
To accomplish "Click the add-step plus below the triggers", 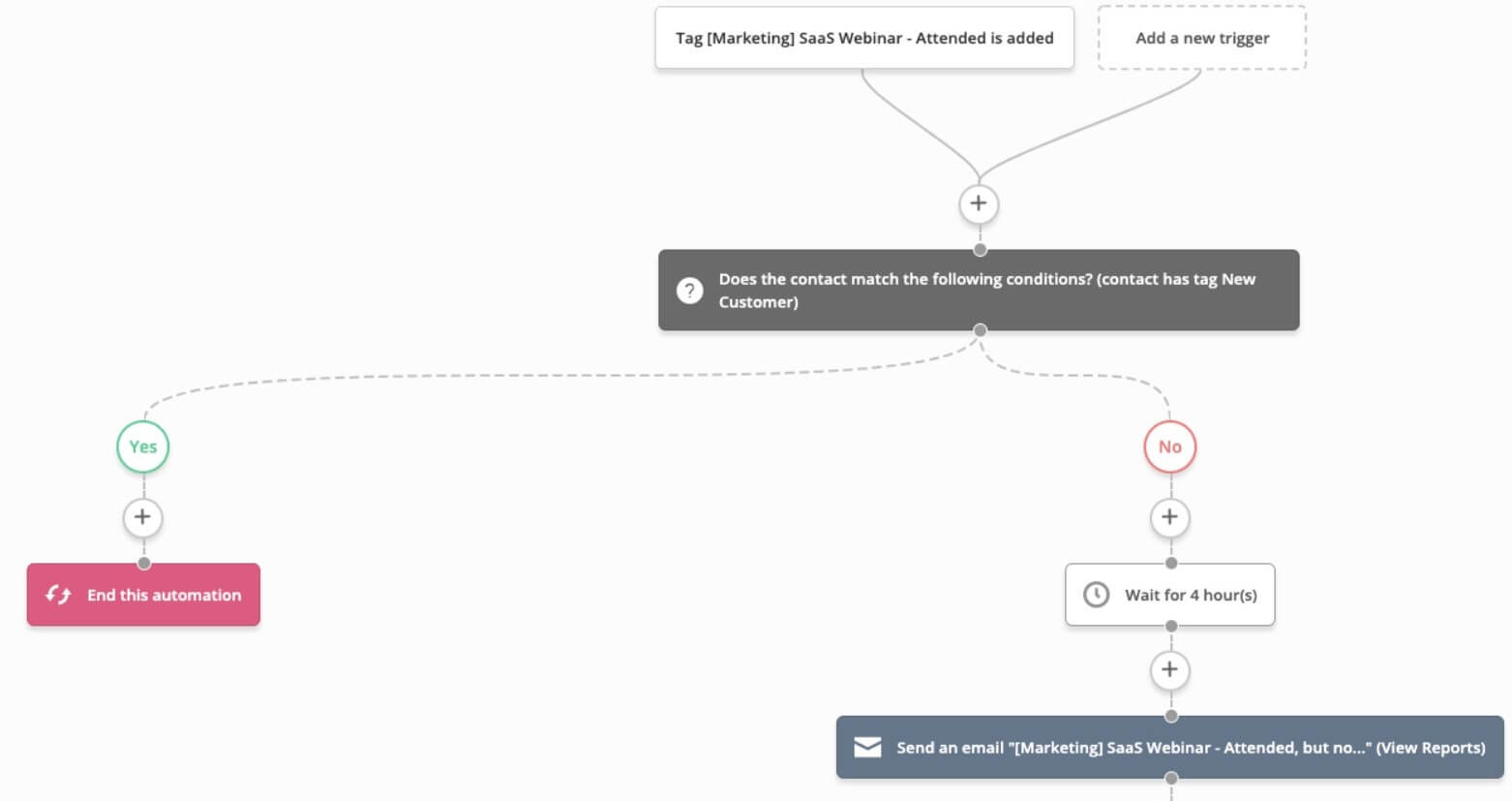I will tap(979, 204).
